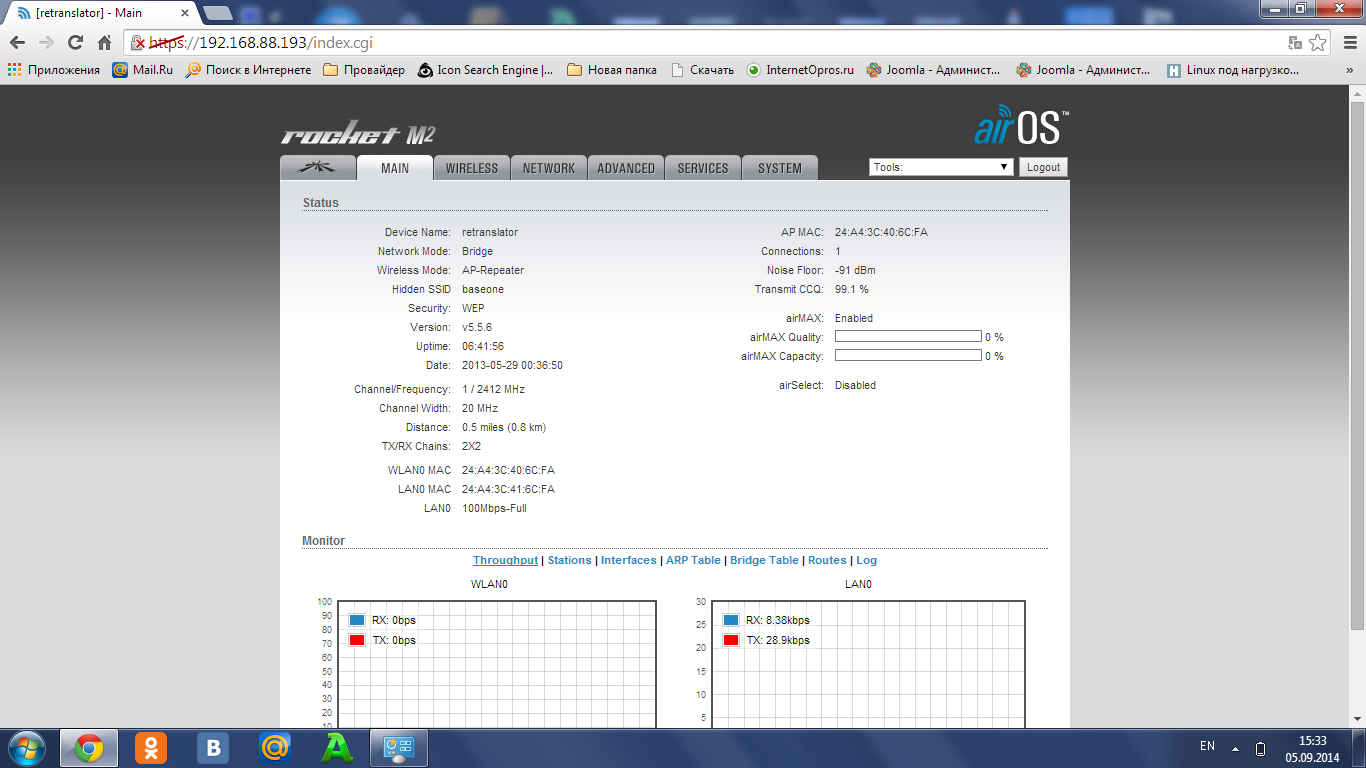Switch to the WIRELESS tab
1366x768 pixels.
tap(472, 168)
